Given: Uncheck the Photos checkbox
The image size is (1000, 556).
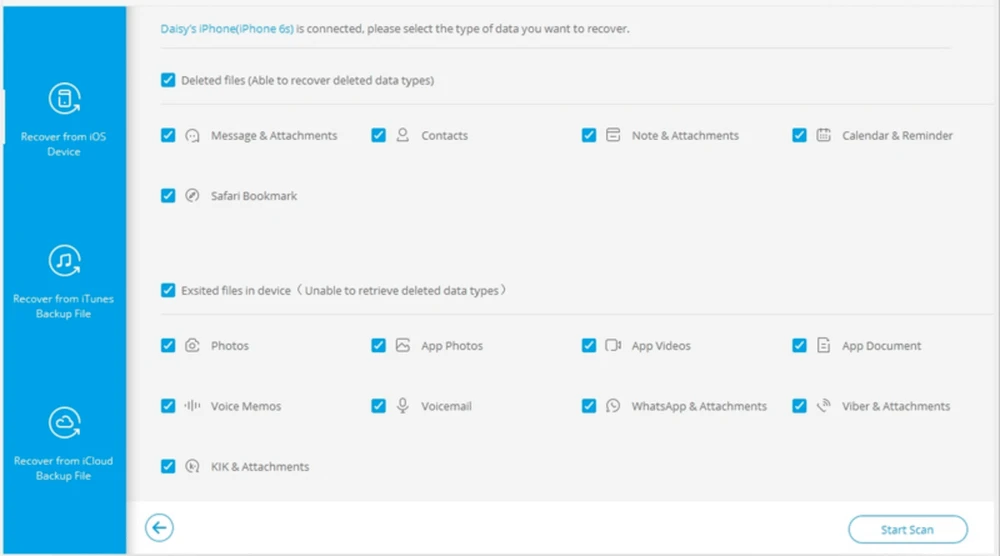Looking at the screenshot, I should click(x=168, y=346).
